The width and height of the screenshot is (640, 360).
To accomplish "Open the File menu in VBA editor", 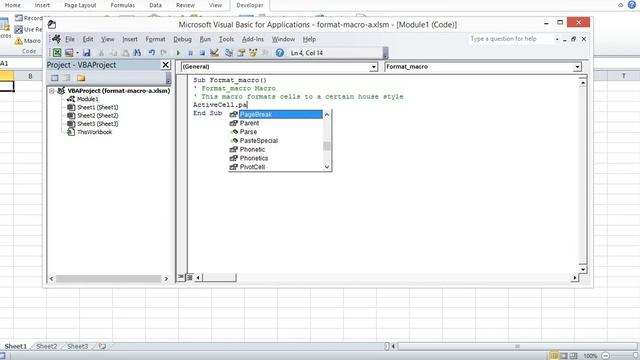I will pyautogui.click(x=70, y=39).
